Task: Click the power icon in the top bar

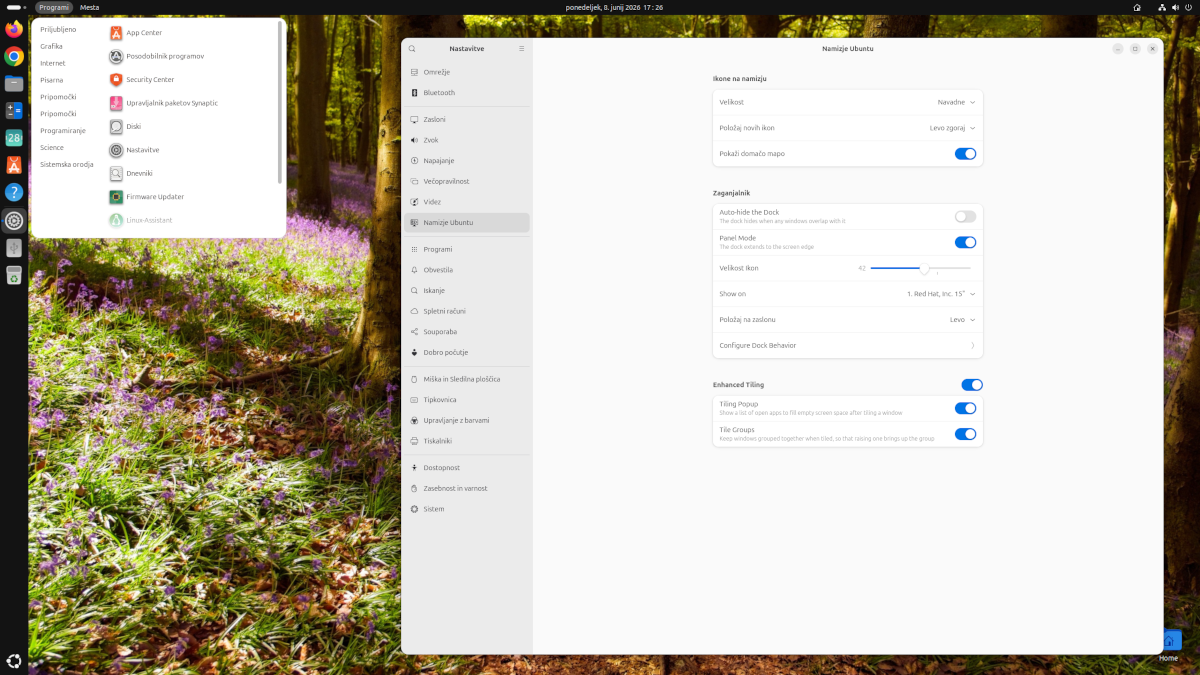Action: [1187, 7]
